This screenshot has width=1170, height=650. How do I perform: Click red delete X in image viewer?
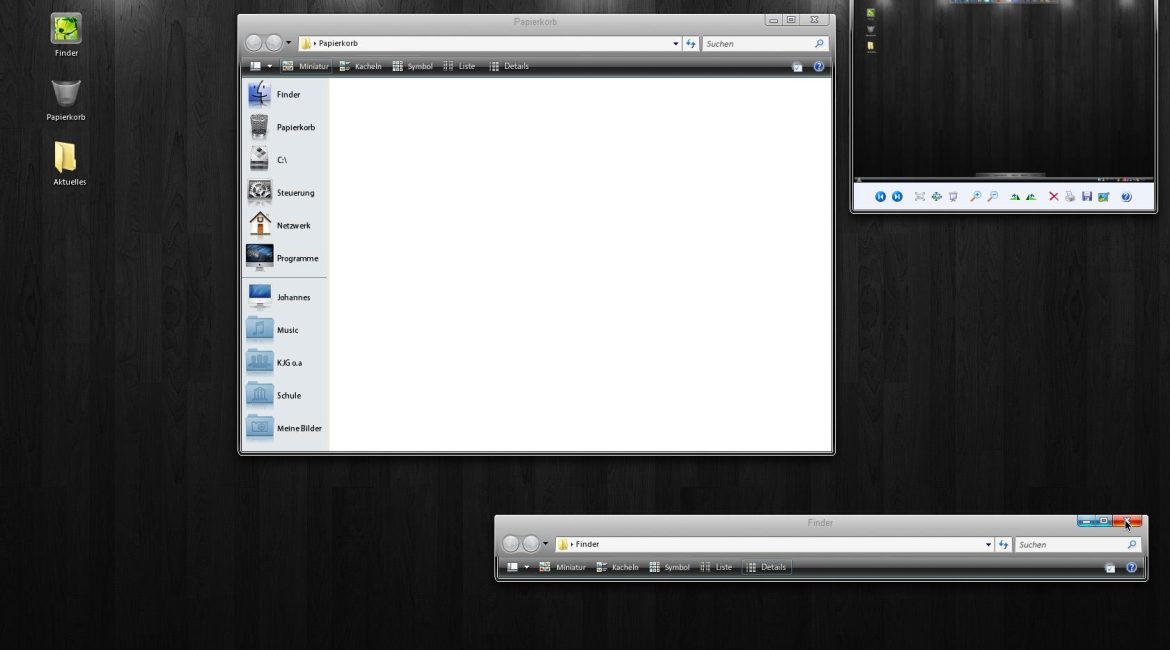point(1053,197)
